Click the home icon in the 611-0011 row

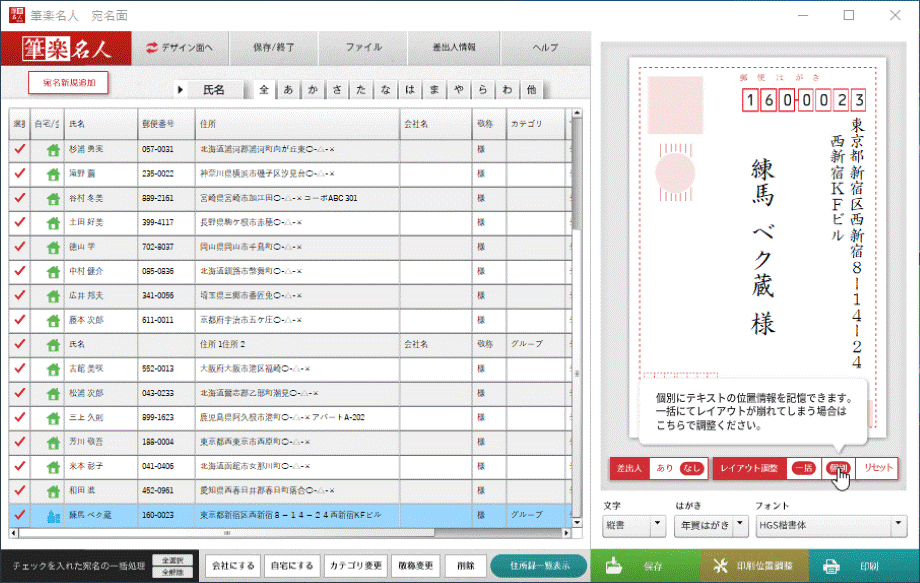[x=53, y=321]
